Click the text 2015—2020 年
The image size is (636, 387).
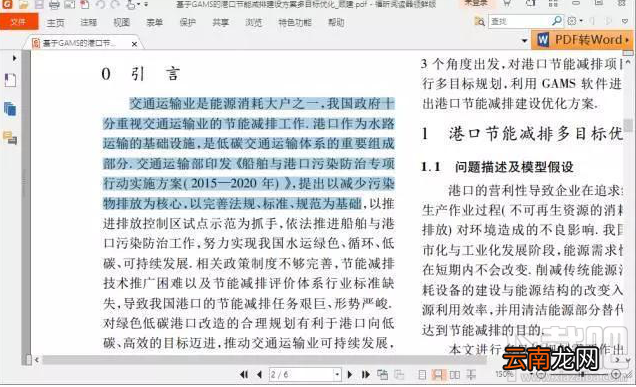tap(235, 183)
